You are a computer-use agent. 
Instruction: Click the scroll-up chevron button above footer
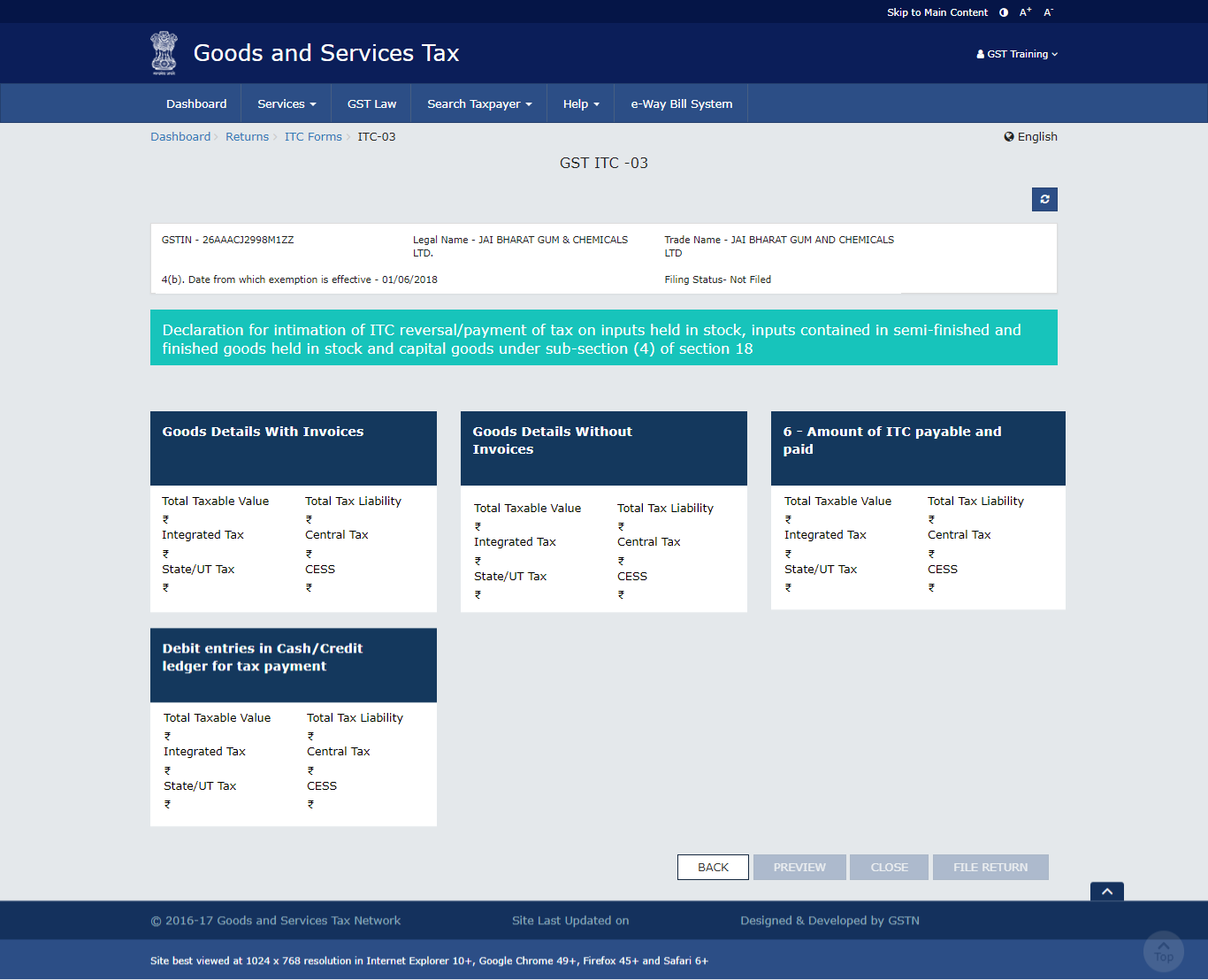(x=1107, y=892)
